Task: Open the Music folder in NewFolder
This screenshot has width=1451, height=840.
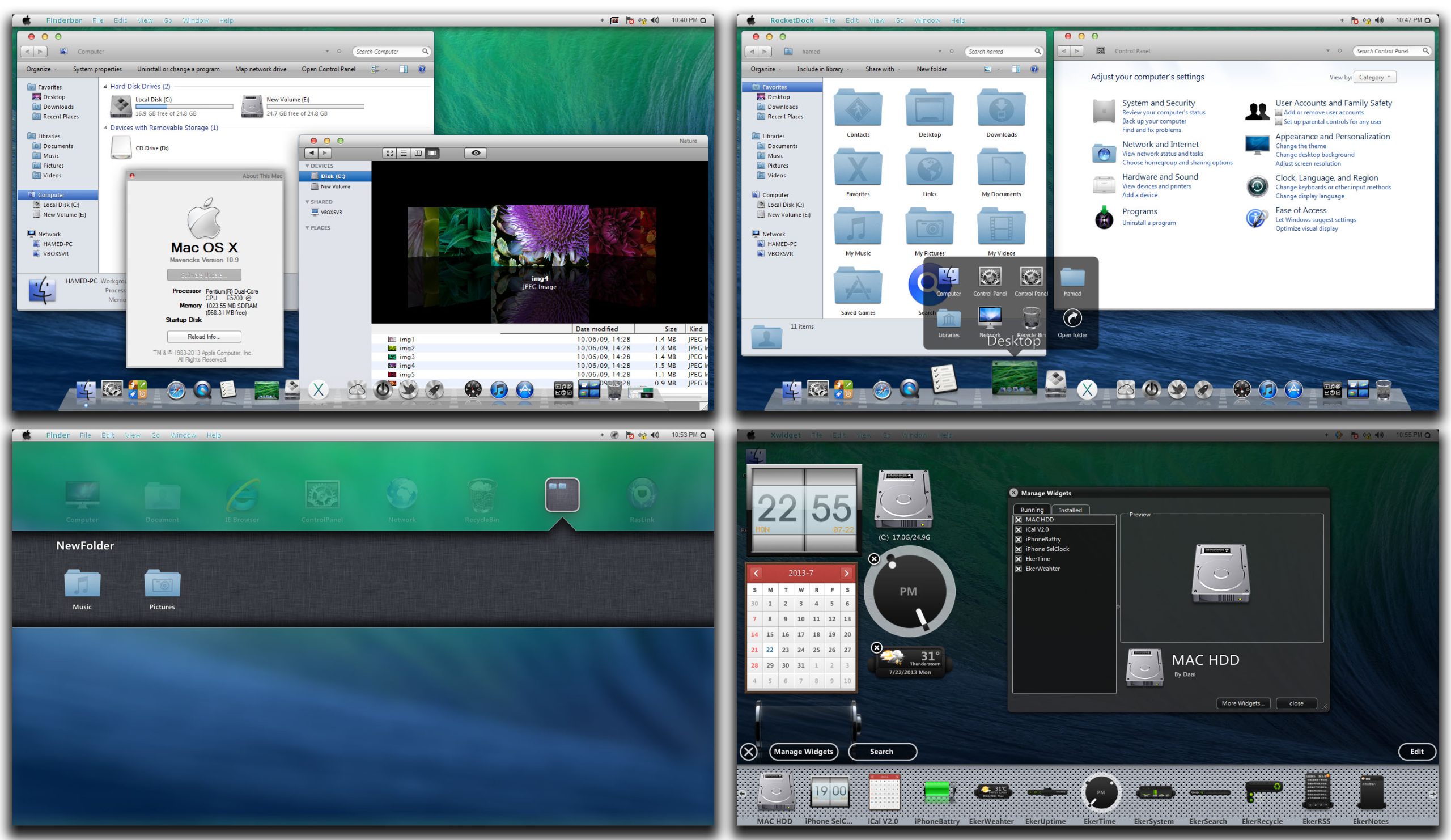Action: tap(82, 584)
